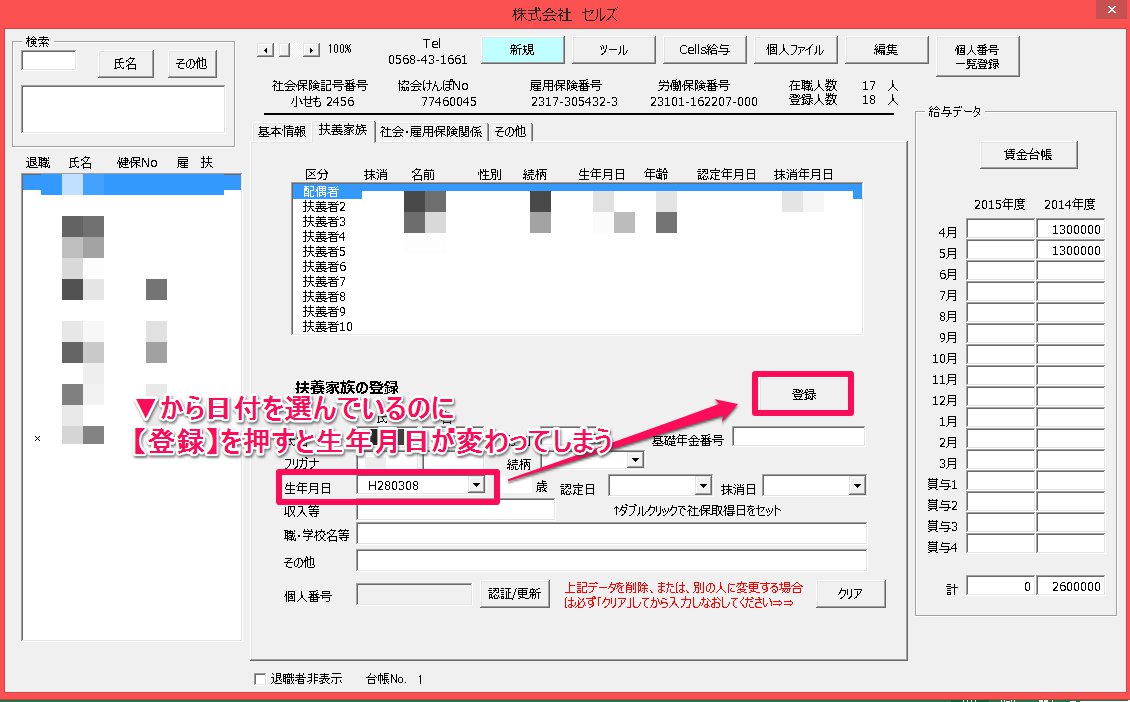Toggle the 退職者非表示 checkbox
Screen dimensions: 1130x702
pyautogui.click(x=260, y=679)
